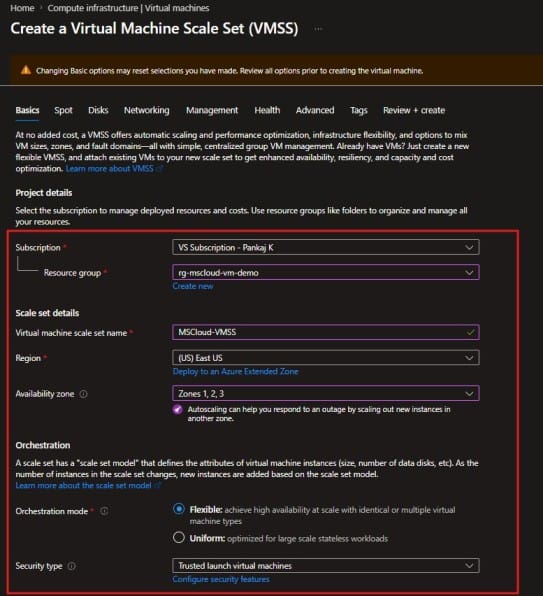Open the Security type dropdown
The image size is (543, 596).
[x=326, y=566]
